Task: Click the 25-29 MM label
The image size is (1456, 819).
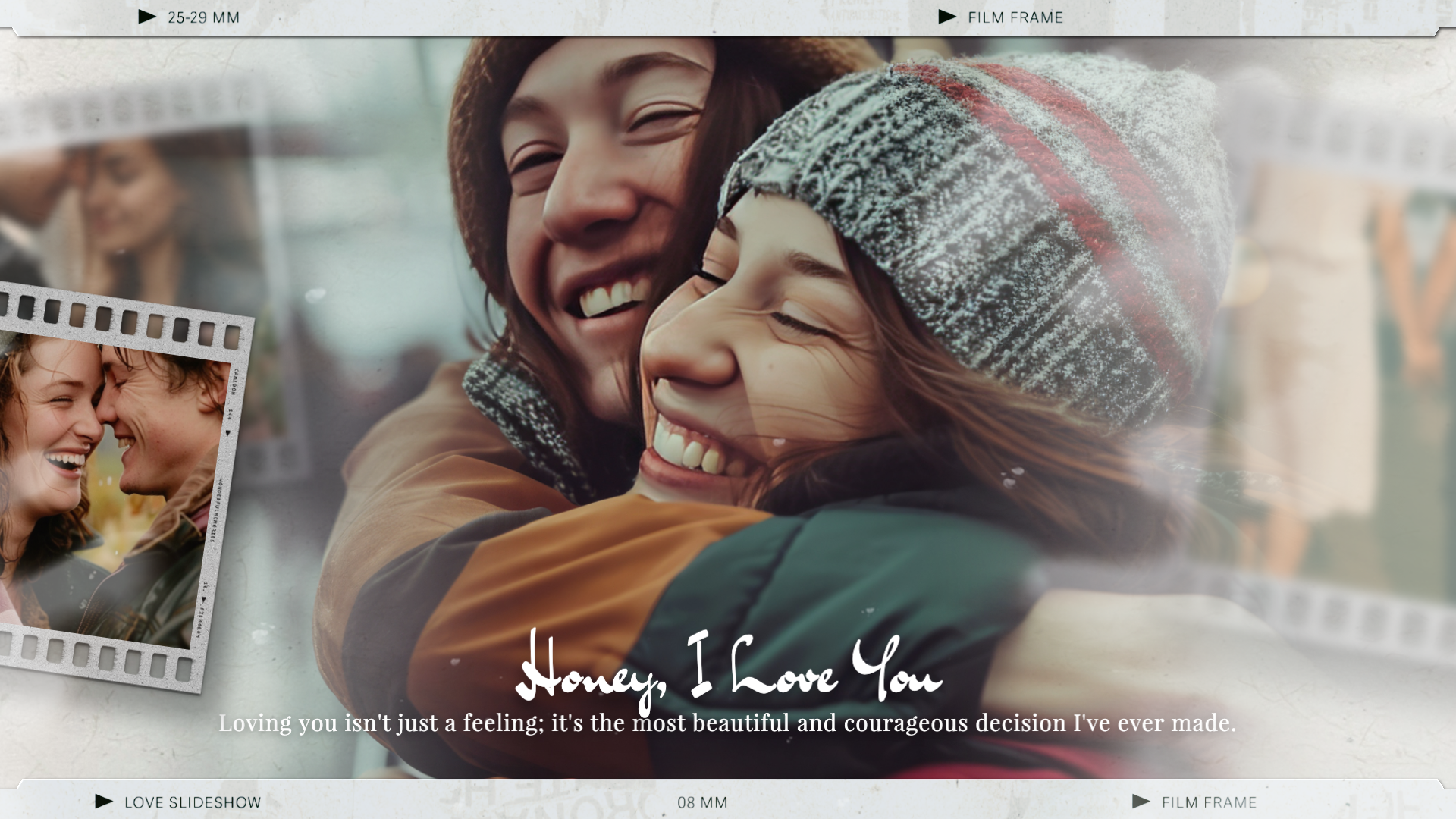Action: coord(203,17)
